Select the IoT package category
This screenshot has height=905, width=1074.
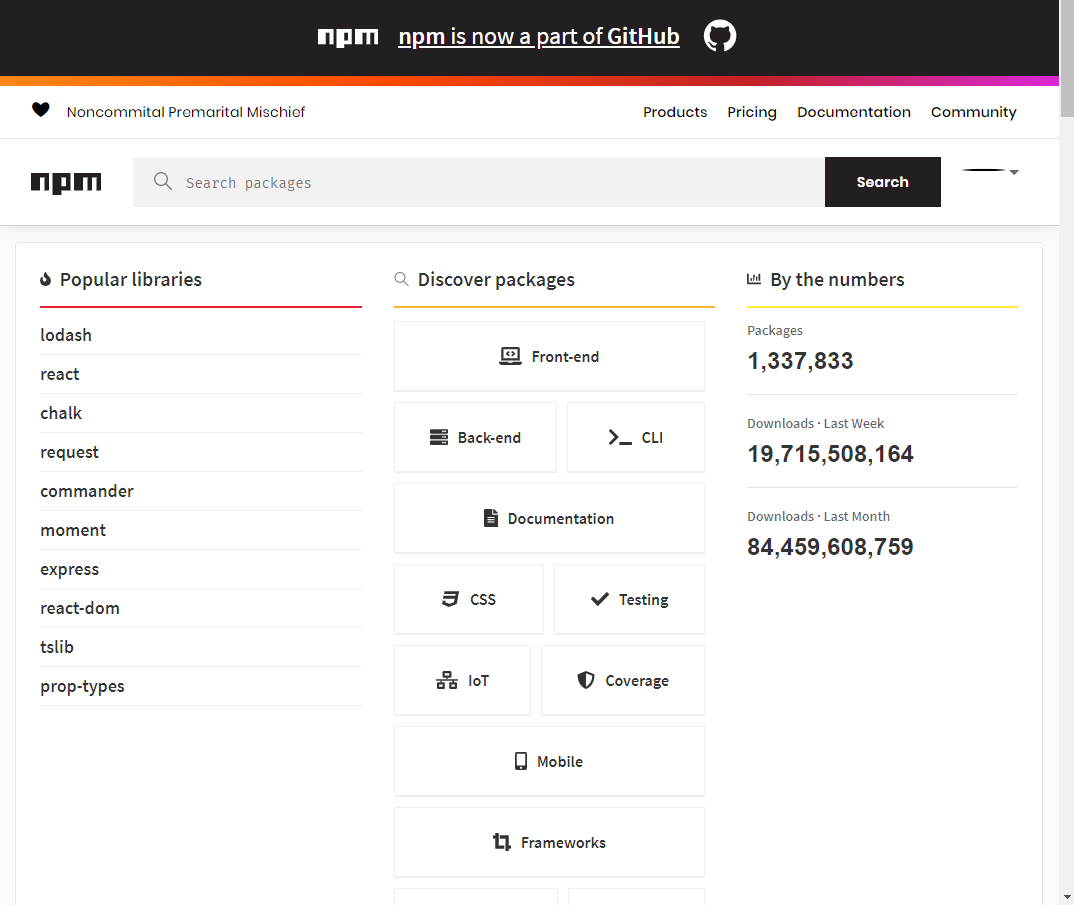pos(462,680)
